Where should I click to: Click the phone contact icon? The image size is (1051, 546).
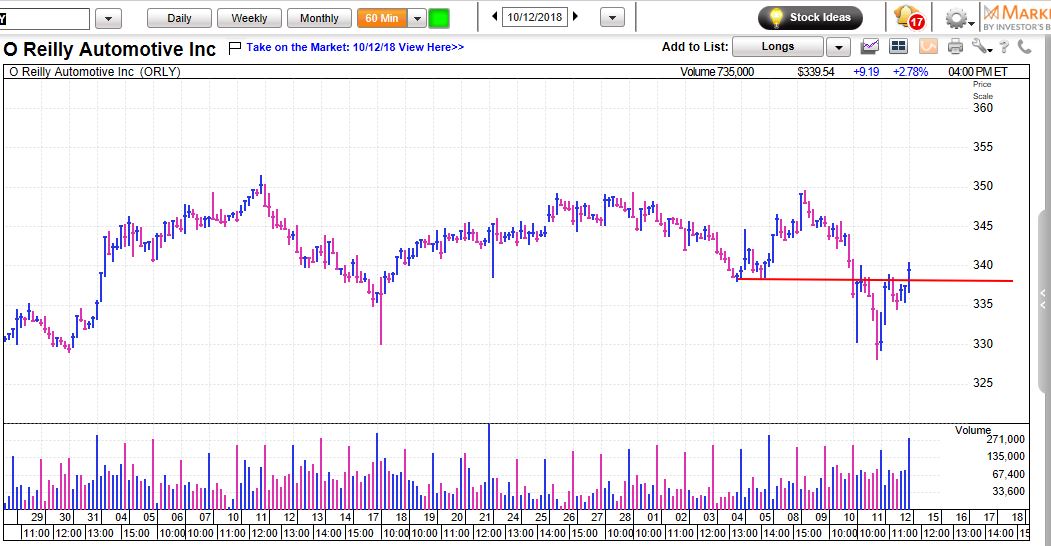[x=1025, y=46]
